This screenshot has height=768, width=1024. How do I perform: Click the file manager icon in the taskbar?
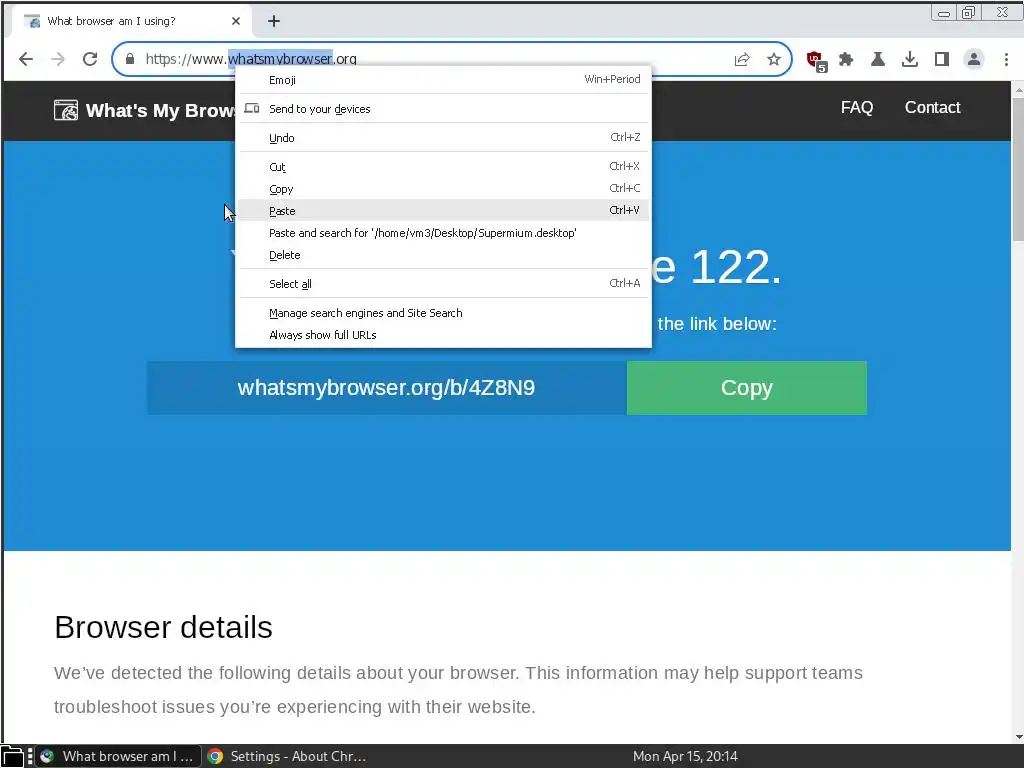[12, 756]
